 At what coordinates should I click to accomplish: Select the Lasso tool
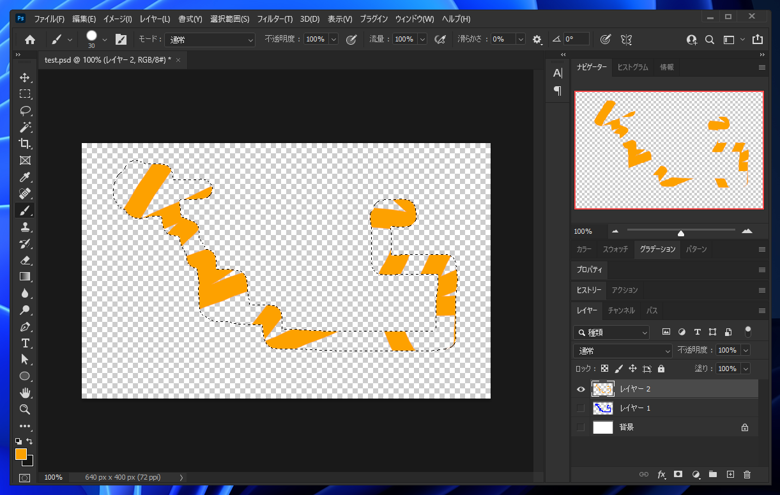tap(25, 110)
